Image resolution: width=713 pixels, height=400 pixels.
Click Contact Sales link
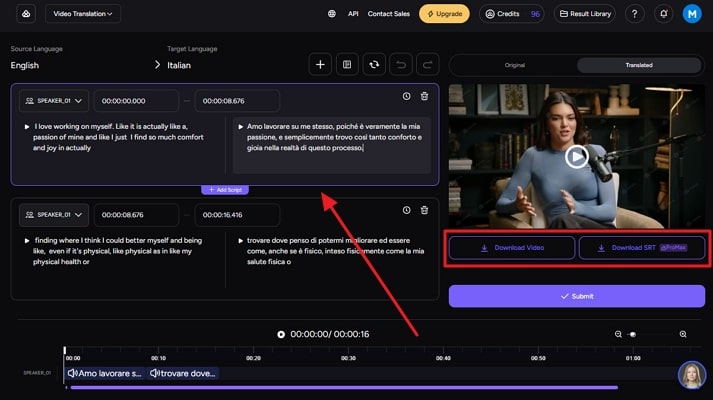(x=388, y=14)
